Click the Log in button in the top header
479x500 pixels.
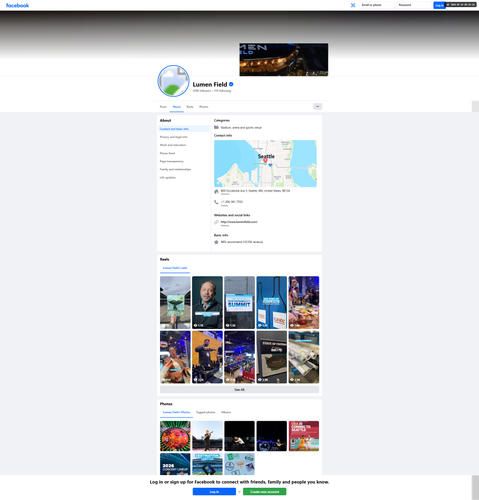pos(439,5)
